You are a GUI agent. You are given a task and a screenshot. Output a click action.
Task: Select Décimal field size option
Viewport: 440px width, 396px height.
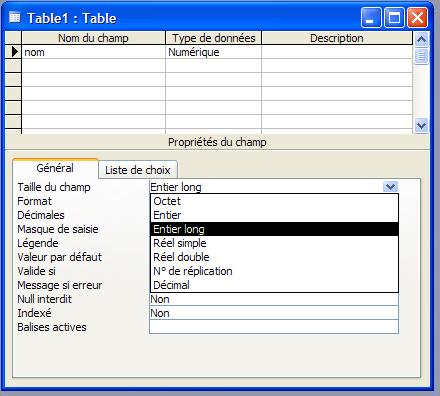click(274, 285)
